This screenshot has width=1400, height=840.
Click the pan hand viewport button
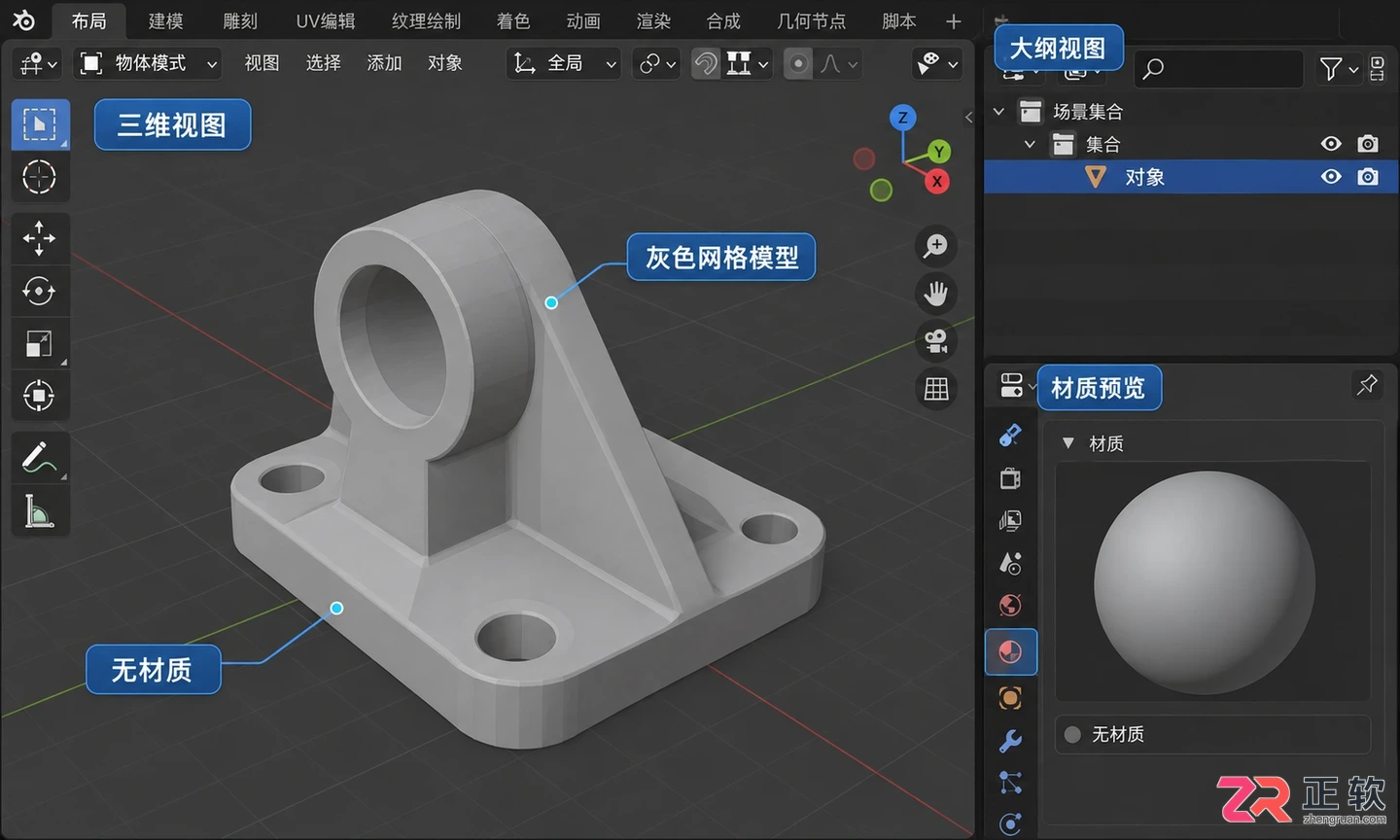coord(936,294)
